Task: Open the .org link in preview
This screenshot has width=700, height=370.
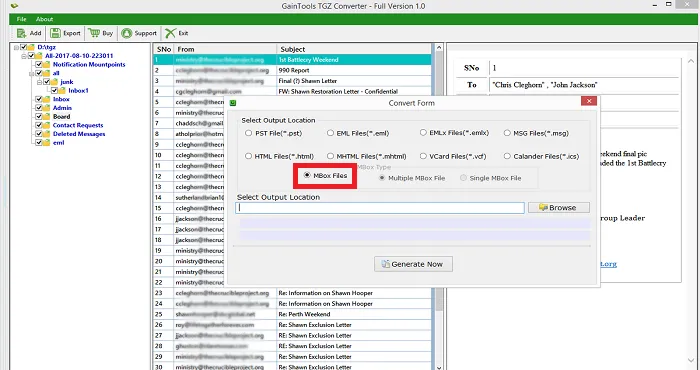Action: point(608,264)
